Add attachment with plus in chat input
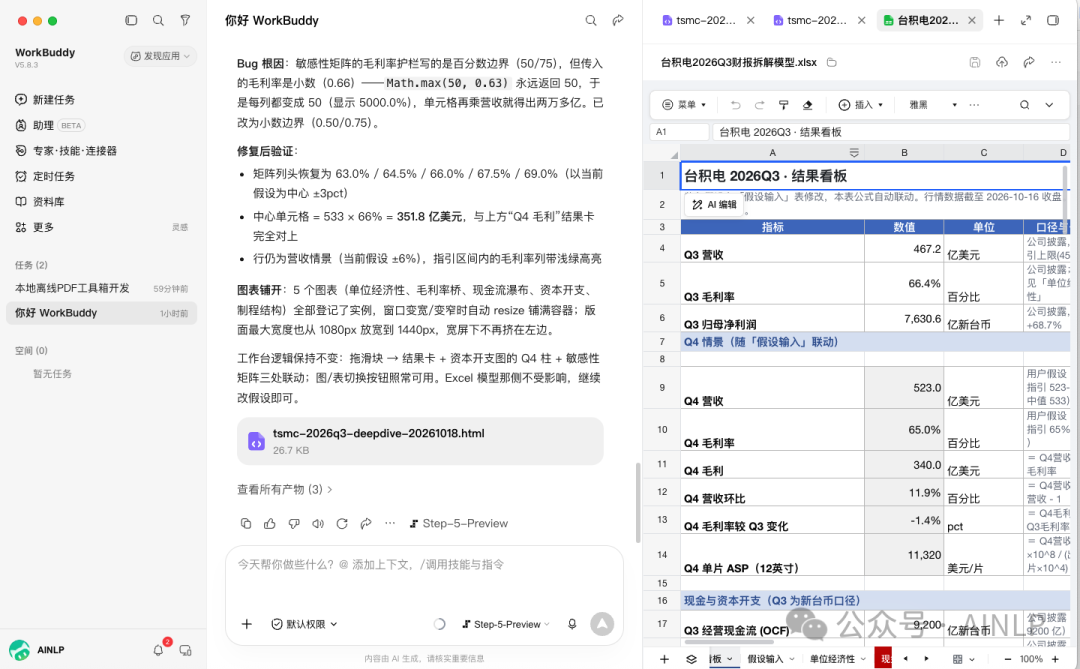Image resolution: width=1080 pixels, height=669 pixels. (247, 624)
